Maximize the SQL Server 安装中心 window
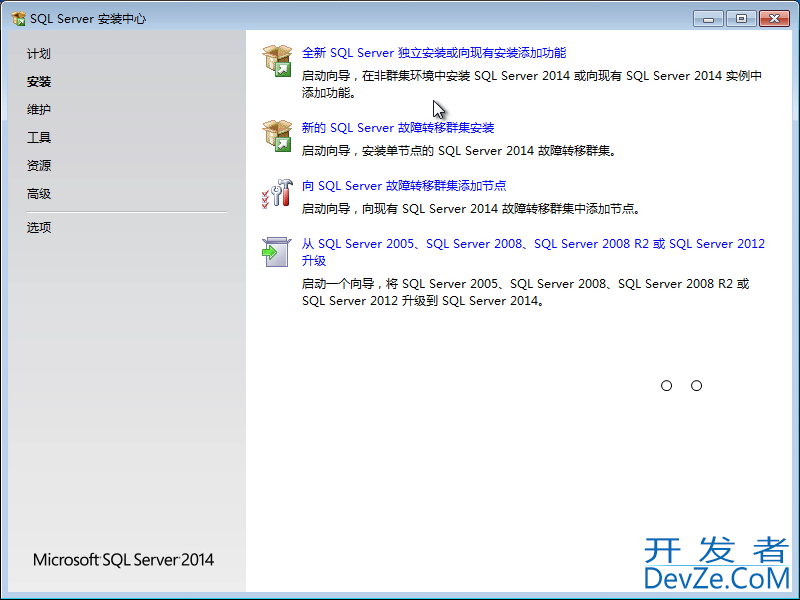The width and height of the screenshot is (800, 600). [x=741, y=19]
